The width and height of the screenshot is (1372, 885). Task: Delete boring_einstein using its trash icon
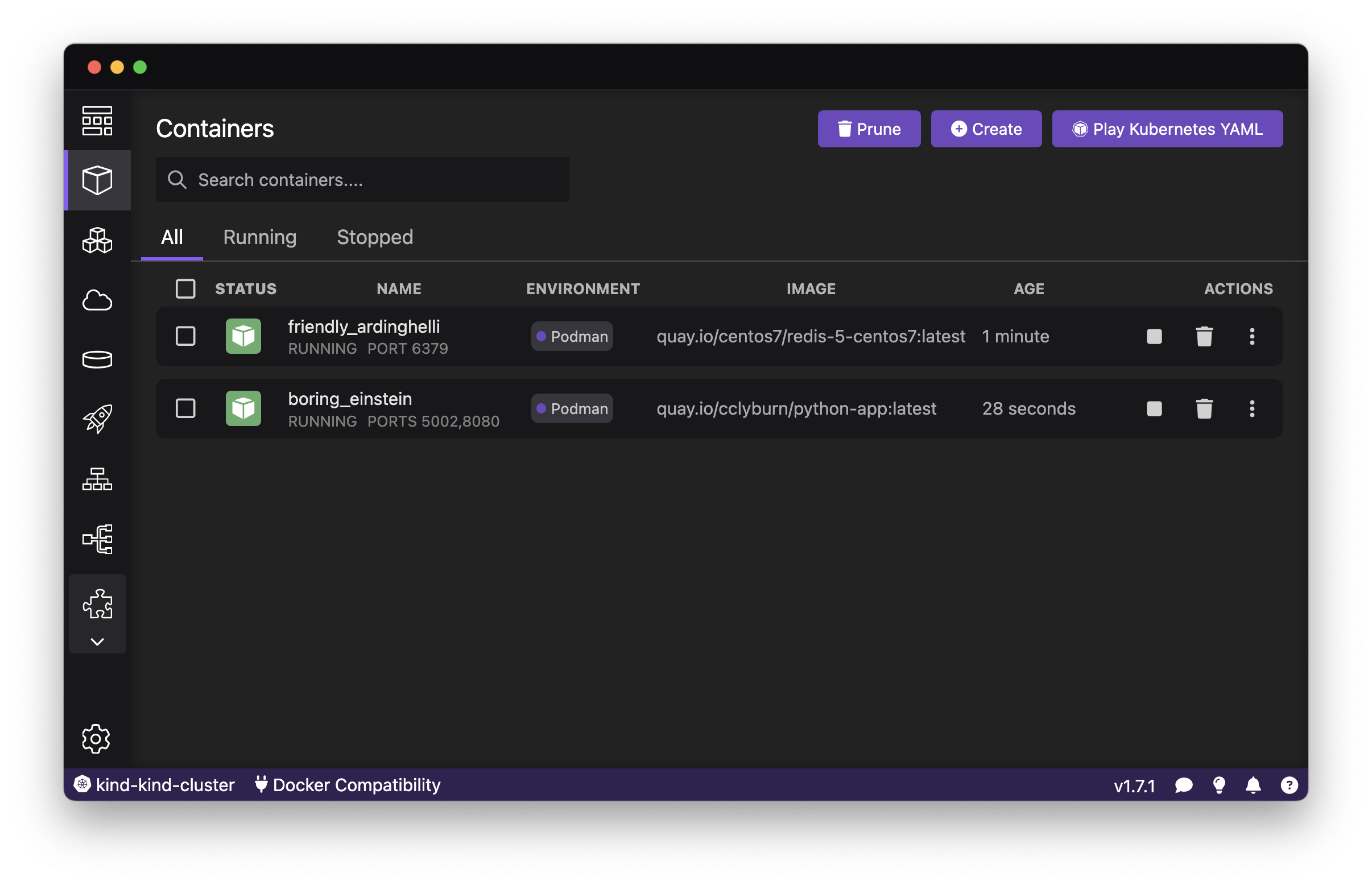coord(1204,408)
